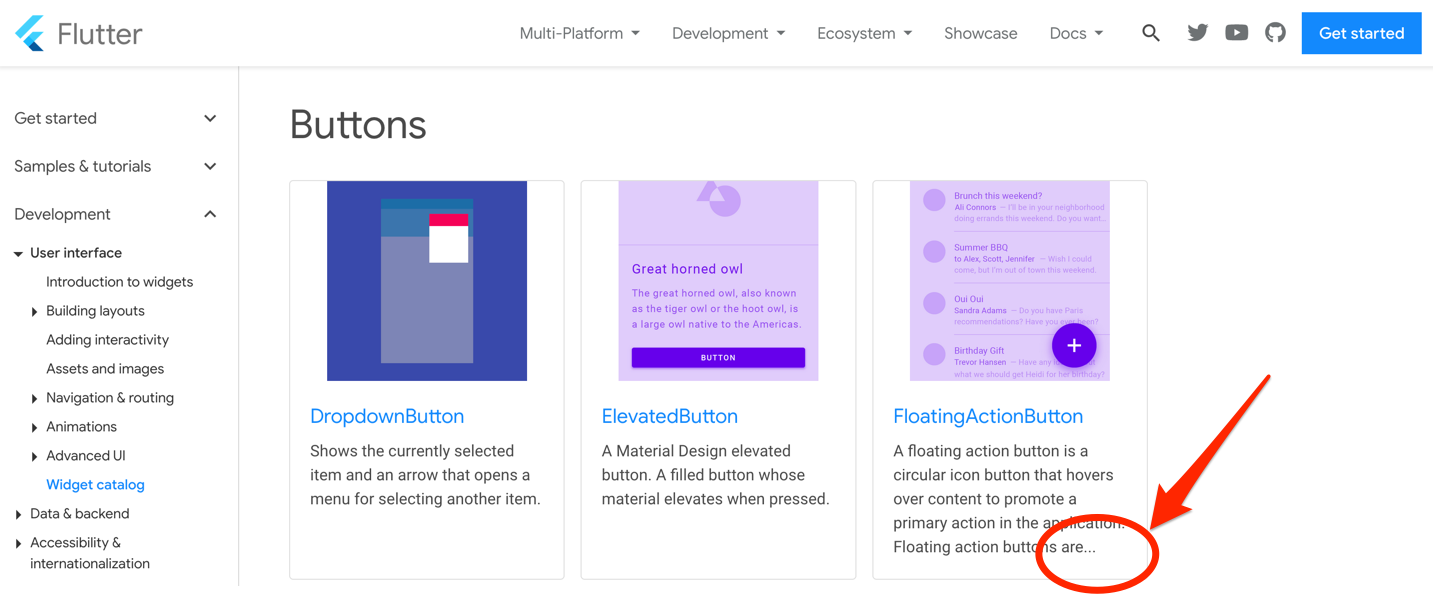Expand the Advanced UI tree arrow

point(34,457)
